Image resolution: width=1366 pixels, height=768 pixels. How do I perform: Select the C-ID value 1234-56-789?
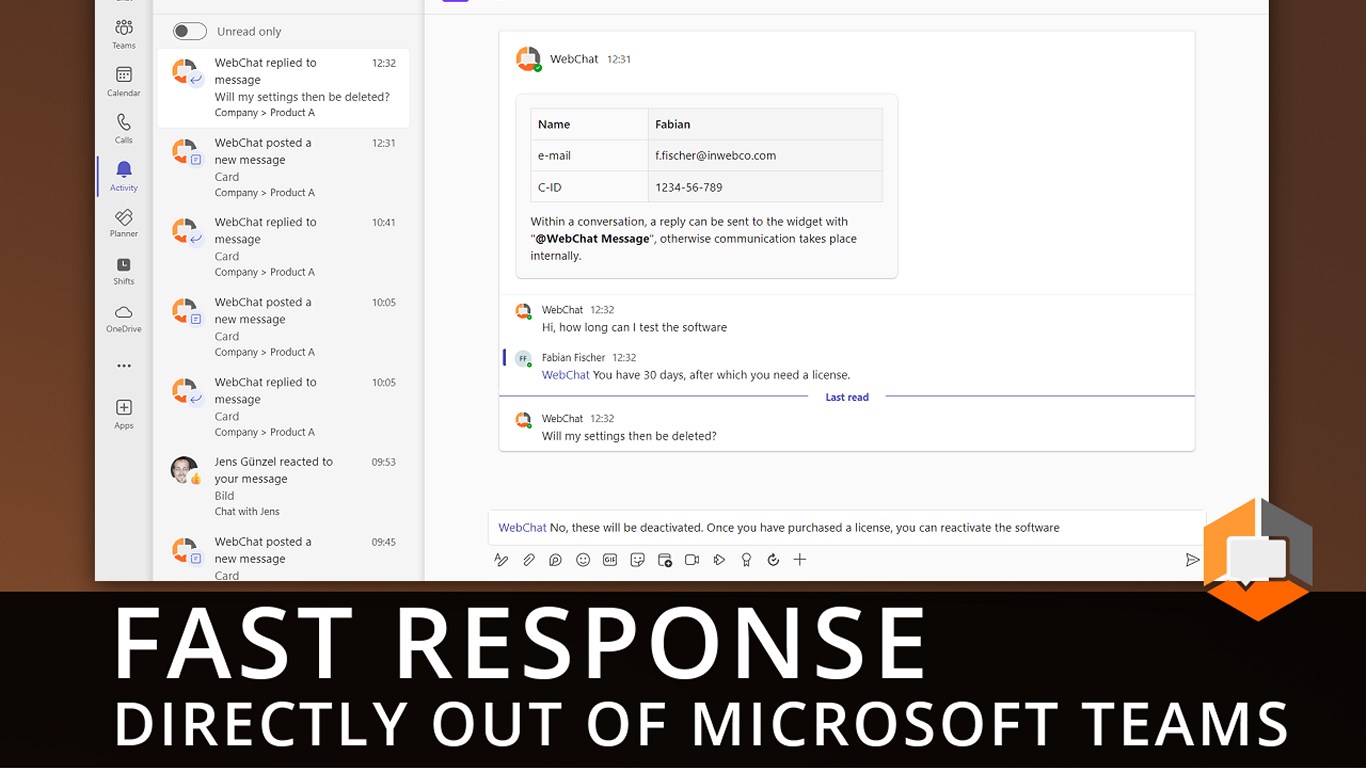(765, 187)
